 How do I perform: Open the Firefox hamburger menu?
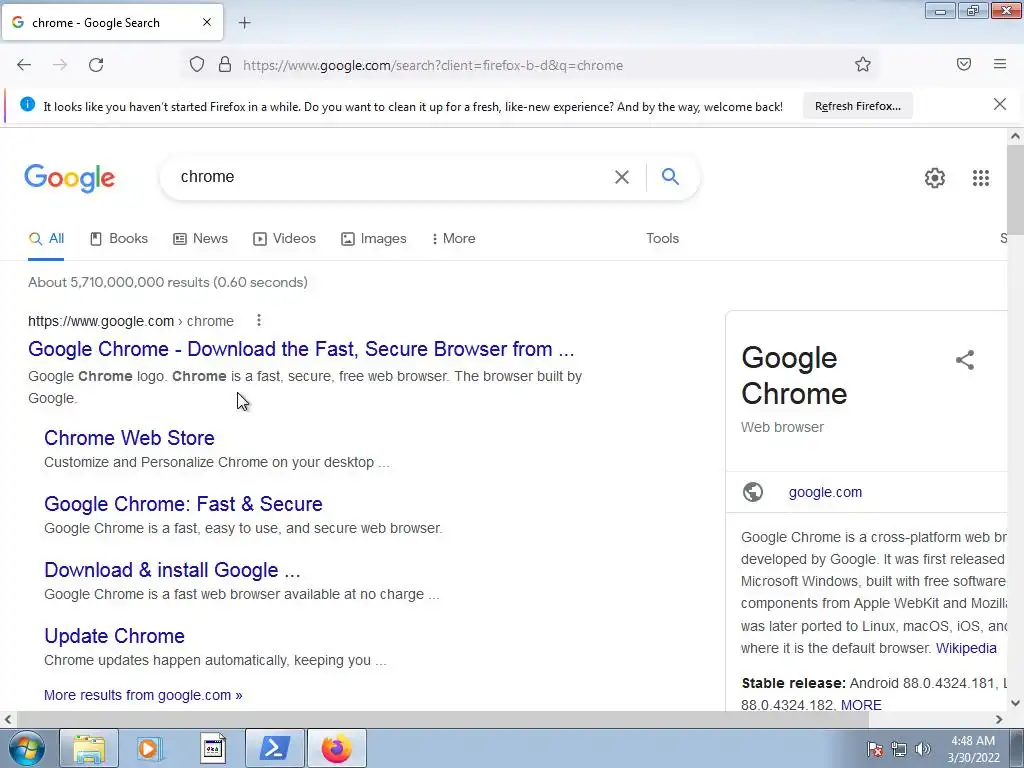tap(1000, 64)
